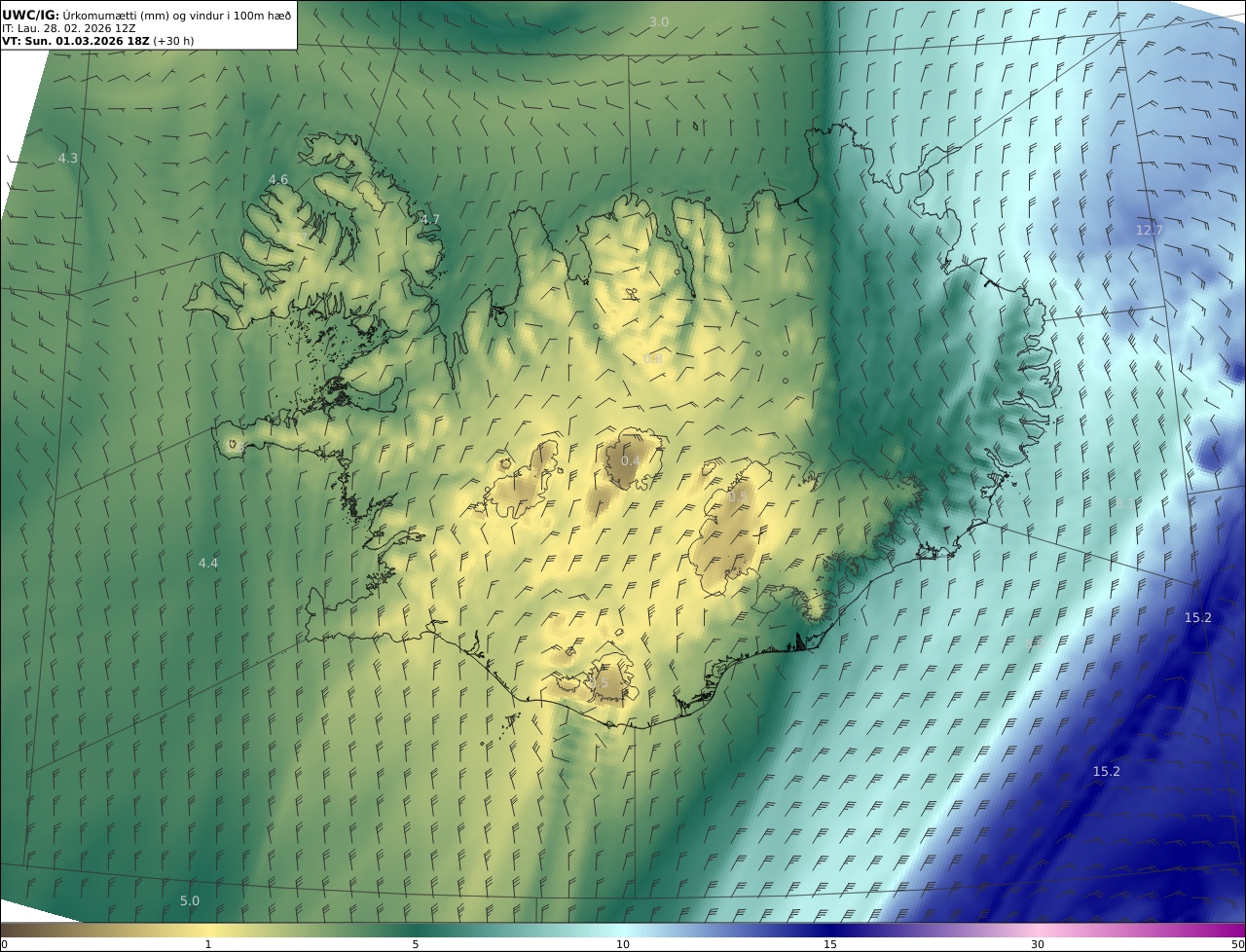Click the 4.7 value label on the map
Screen dimensions: 1246x952
click(430, 219)
